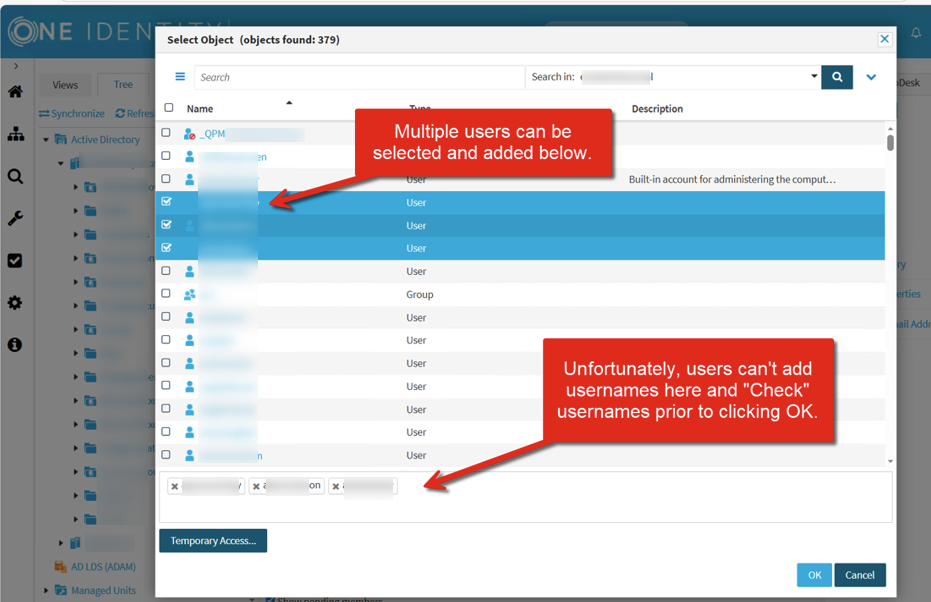Collapse the Active Directory tree node
Image resolution: width=931 pixels, height=602 pixels.
pos(46,140)
